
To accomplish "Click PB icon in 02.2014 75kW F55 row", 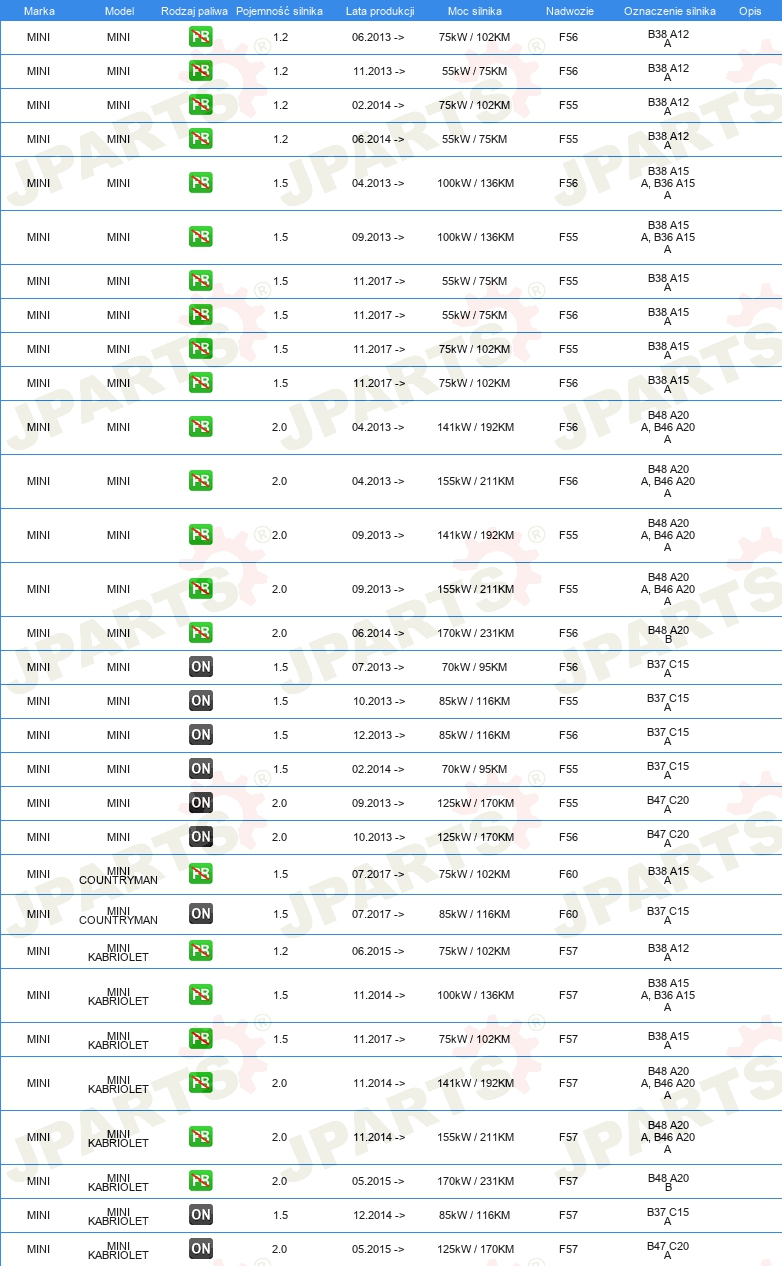I will [x=201, y=105].
